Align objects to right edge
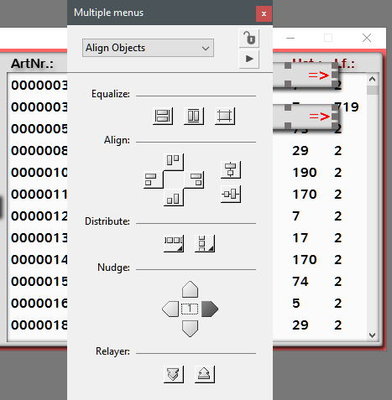This screenshot has height=400, width=392. coord(194,180)
